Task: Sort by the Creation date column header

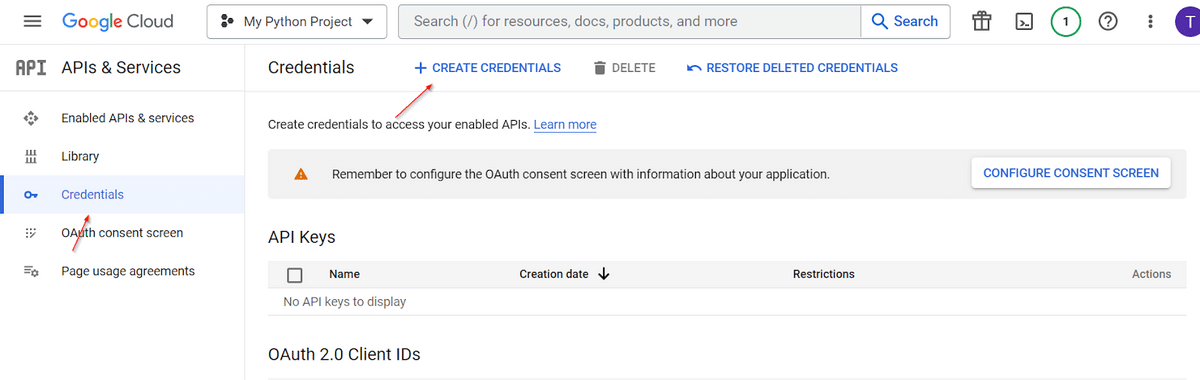Action: coord(554,274)
